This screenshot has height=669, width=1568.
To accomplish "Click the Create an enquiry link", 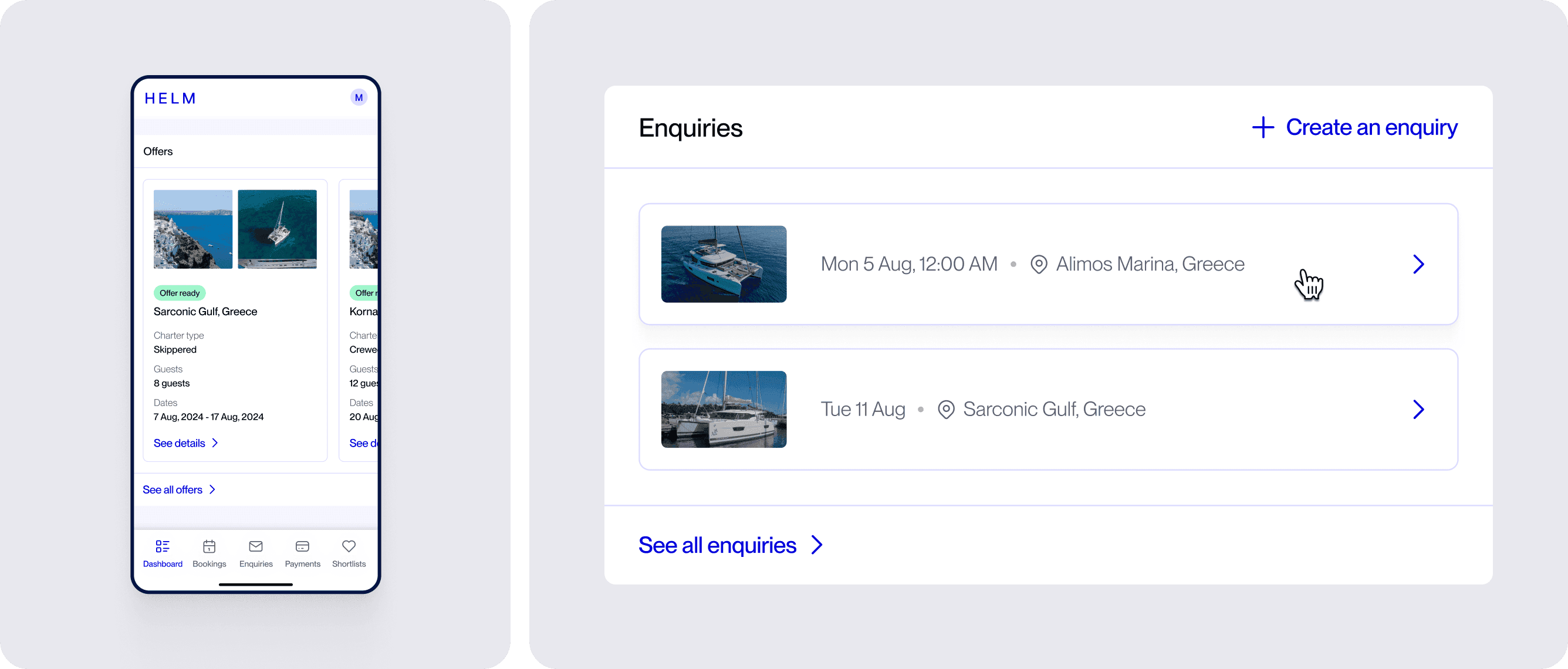I will click(x=1371, y=127).
